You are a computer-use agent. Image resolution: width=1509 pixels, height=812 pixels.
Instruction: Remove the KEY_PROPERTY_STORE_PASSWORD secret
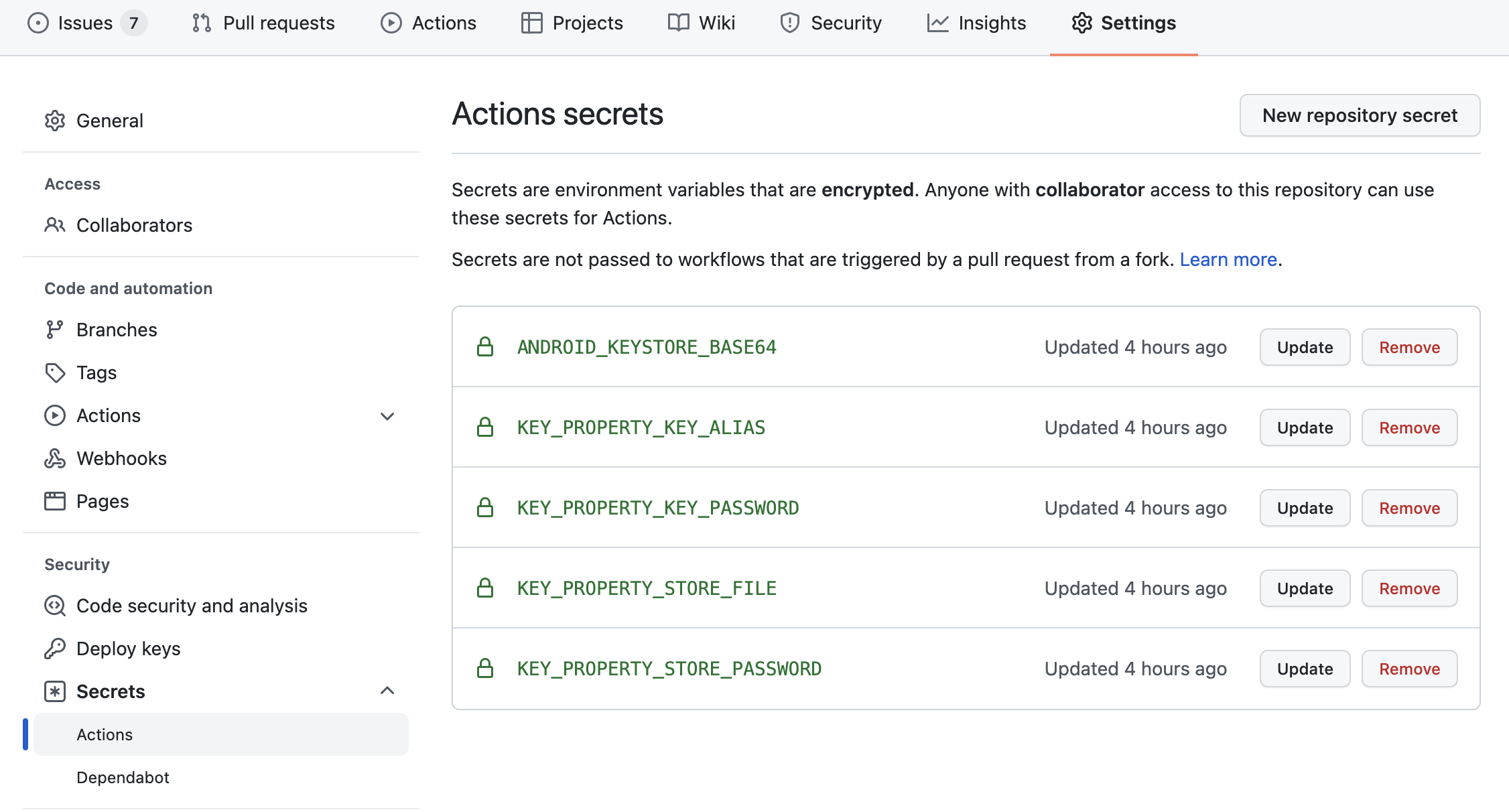(1409, 669)
